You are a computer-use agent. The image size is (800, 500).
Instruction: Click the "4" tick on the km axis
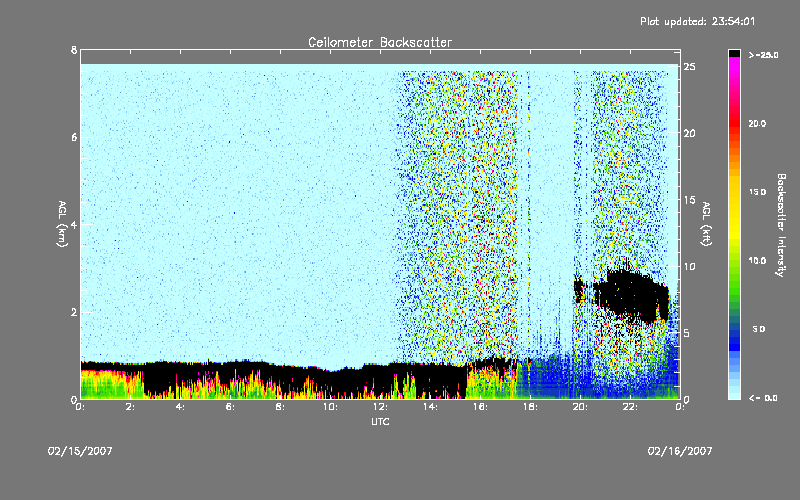[x=74, y=224]
